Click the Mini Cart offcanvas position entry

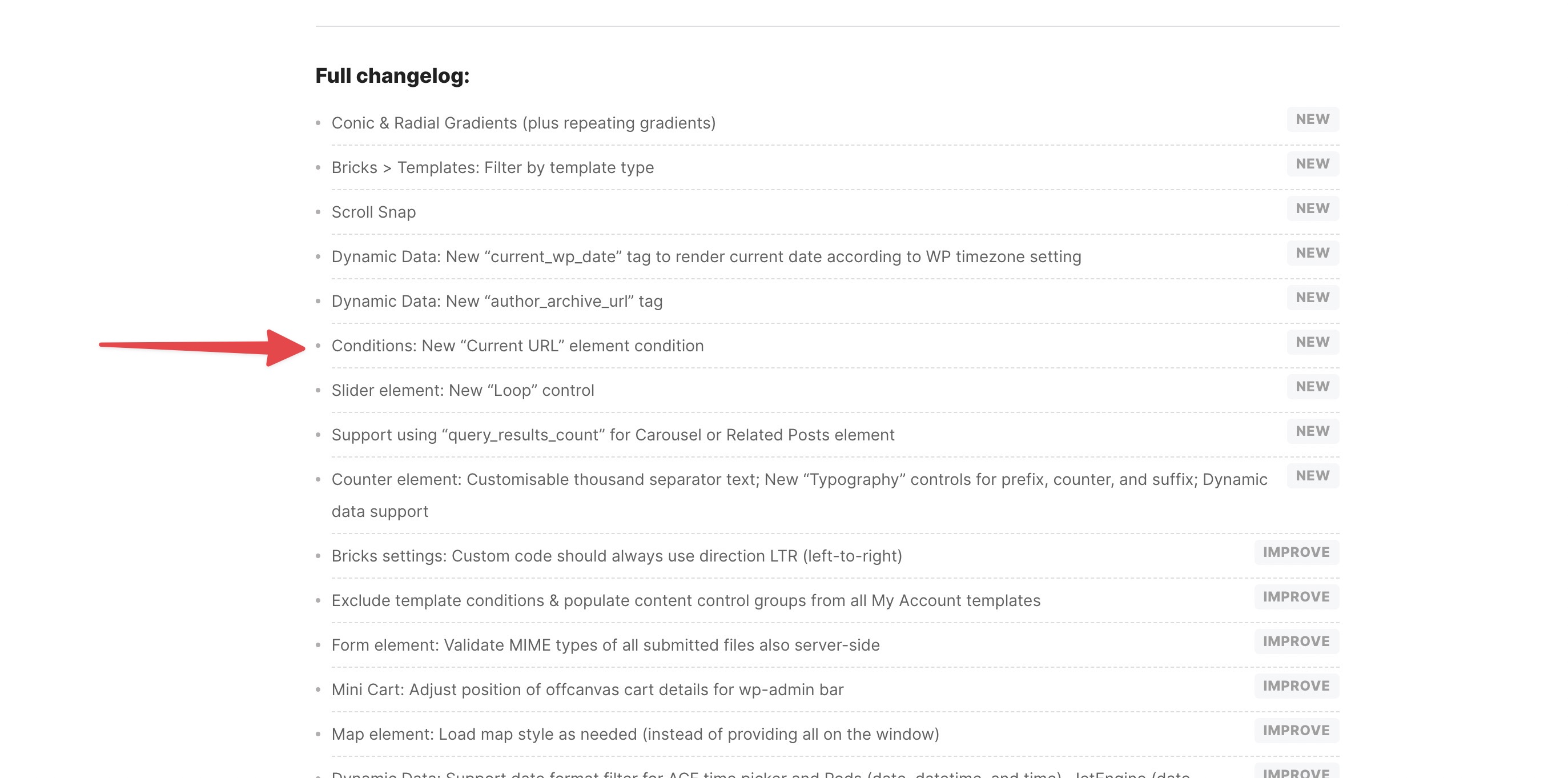[588, 689]
